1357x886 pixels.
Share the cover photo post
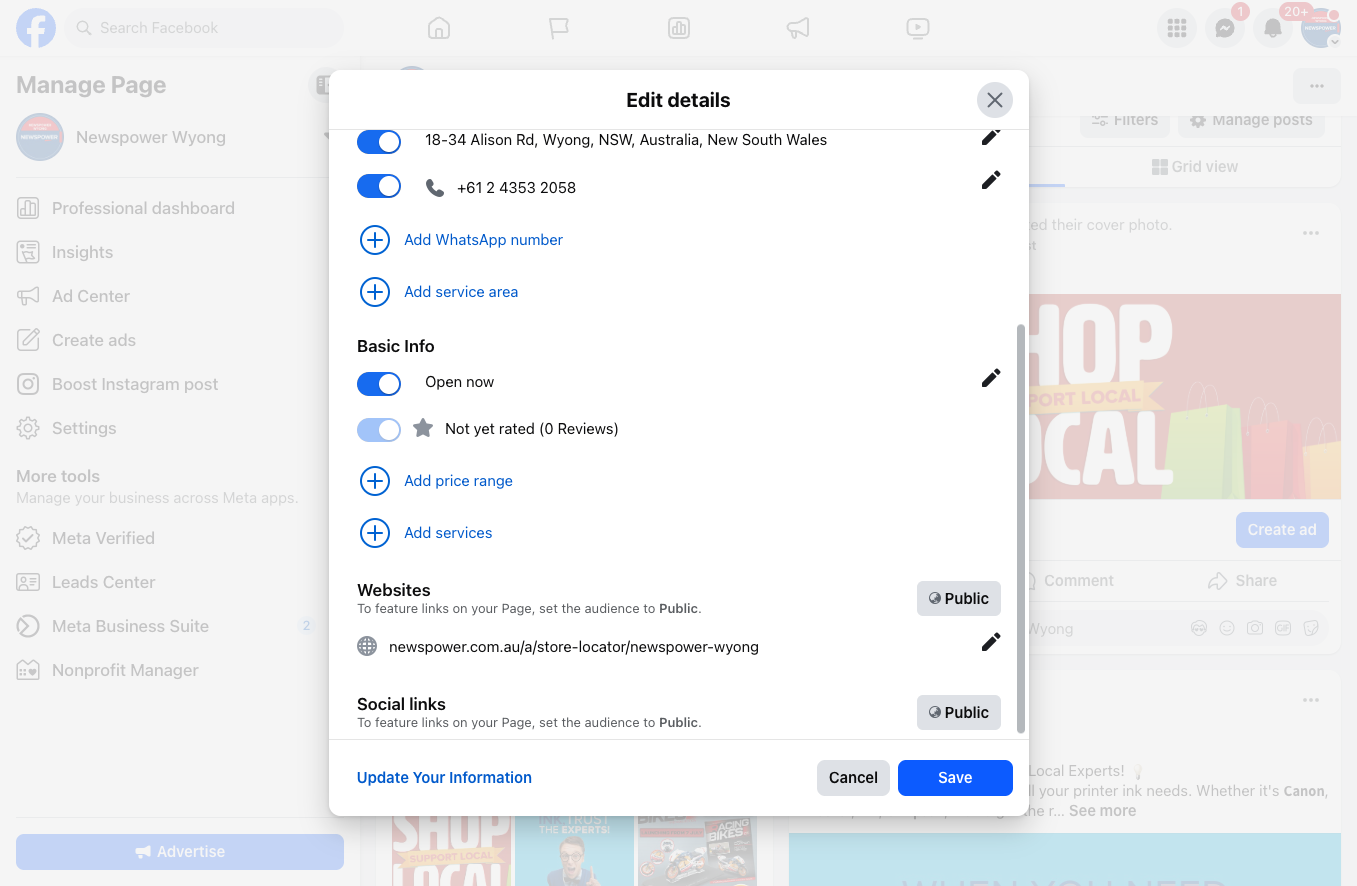[1242, 581]
